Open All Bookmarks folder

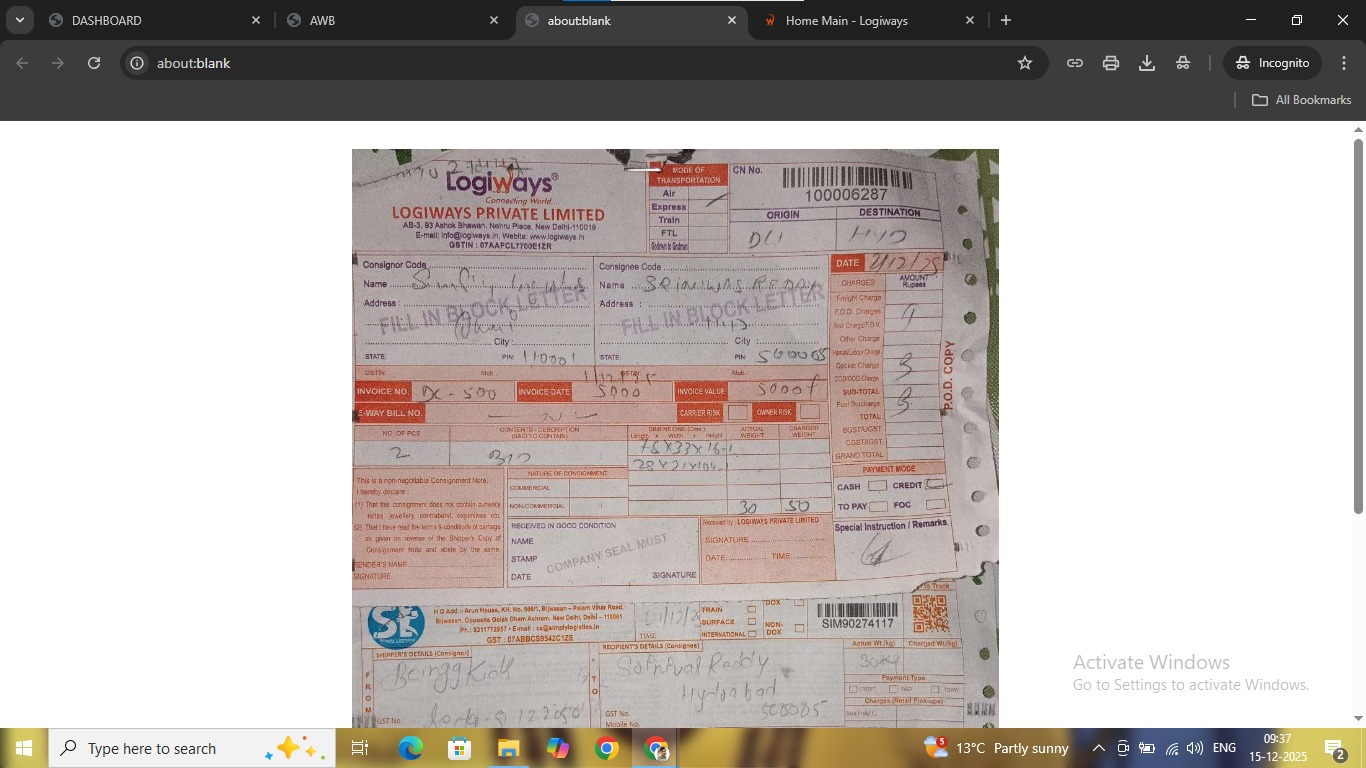tap(1301, 100)
